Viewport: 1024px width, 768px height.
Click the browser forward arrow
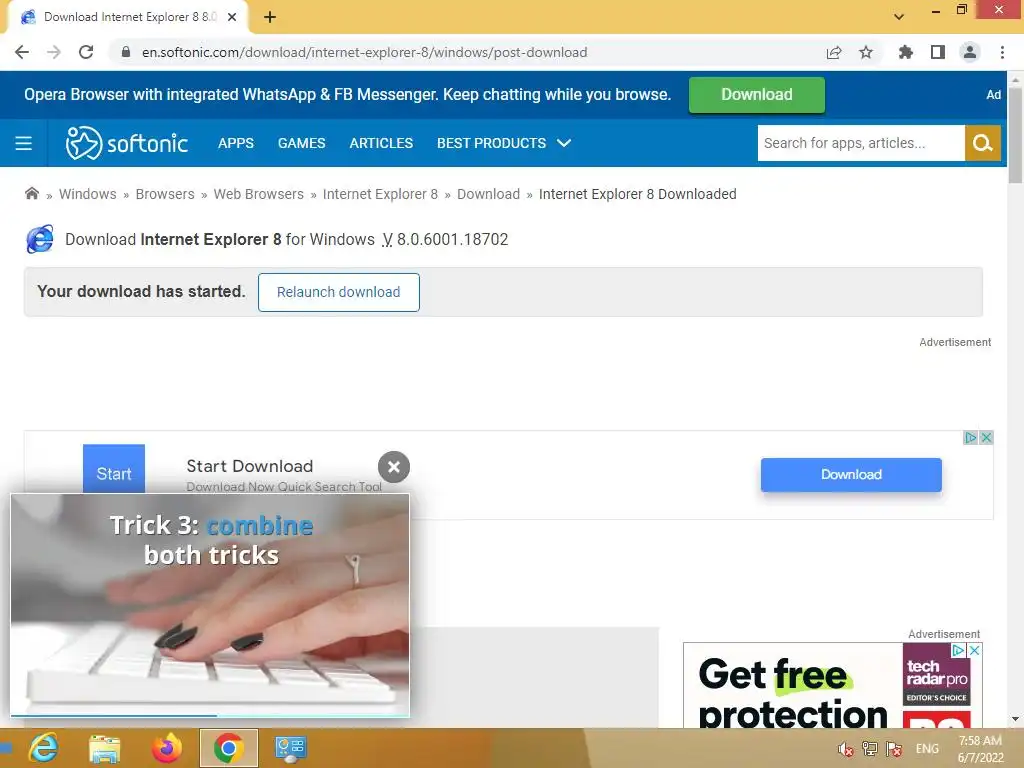54,52
